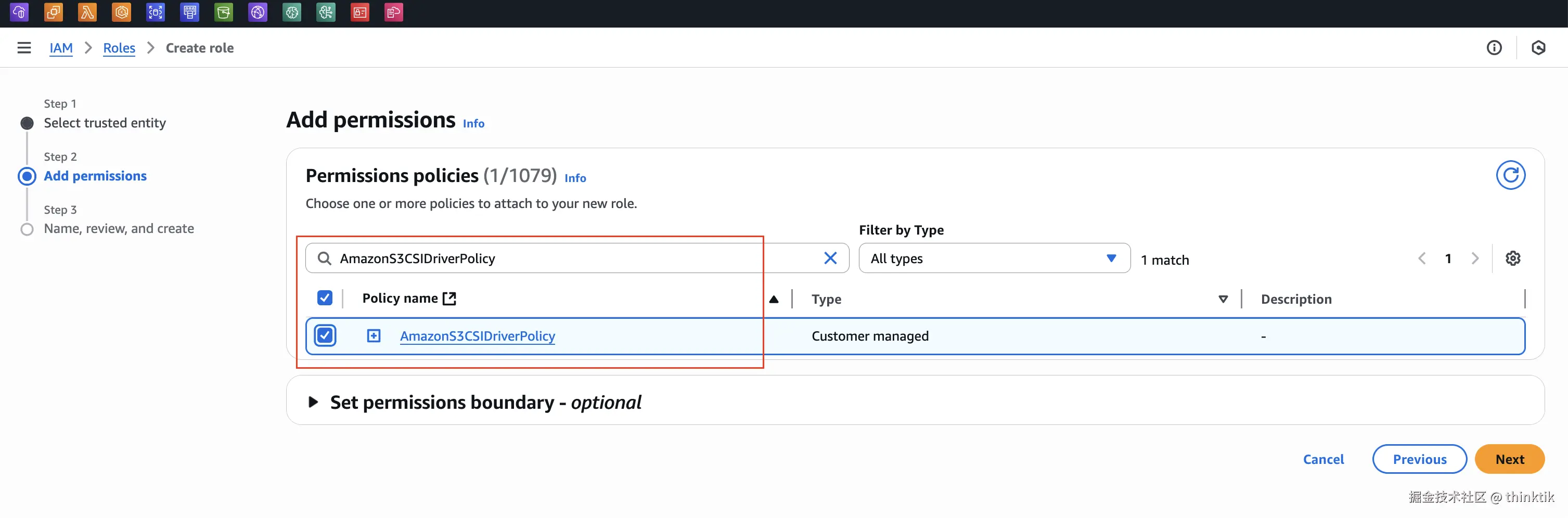The height and width of the screenshot is (518, 1568).
Task: Uncheck the AmazonS3CSIDriverPolicy checkbox
Action: [325, 336]
